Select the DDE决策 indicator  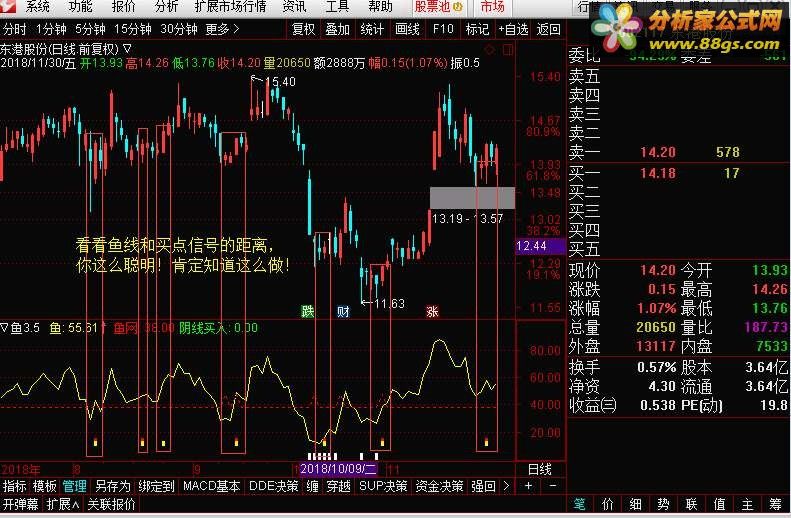pyautogui.click(x=273, y=486)
